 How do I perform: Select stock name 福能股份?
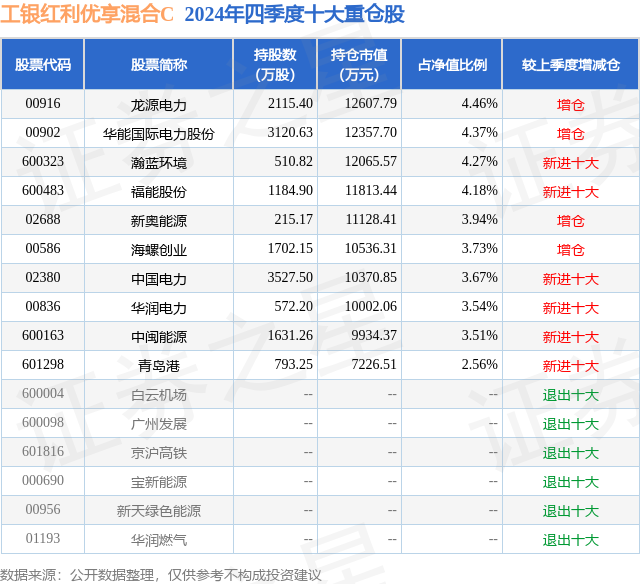click(159, 192)
